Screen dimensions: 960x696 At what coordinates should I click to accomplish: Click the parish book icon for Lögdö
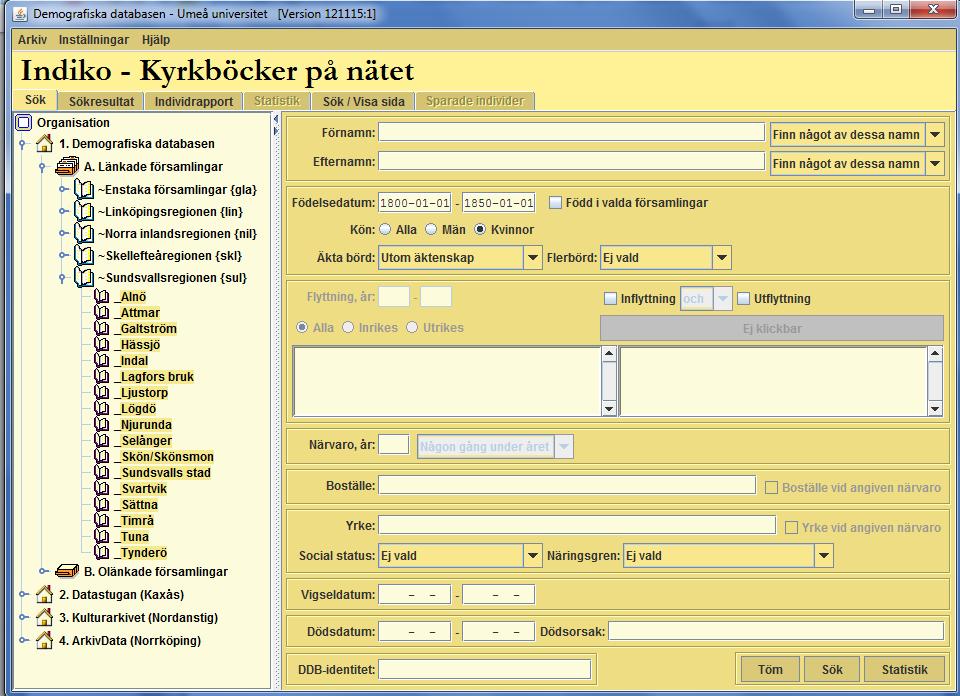[102, 408]
